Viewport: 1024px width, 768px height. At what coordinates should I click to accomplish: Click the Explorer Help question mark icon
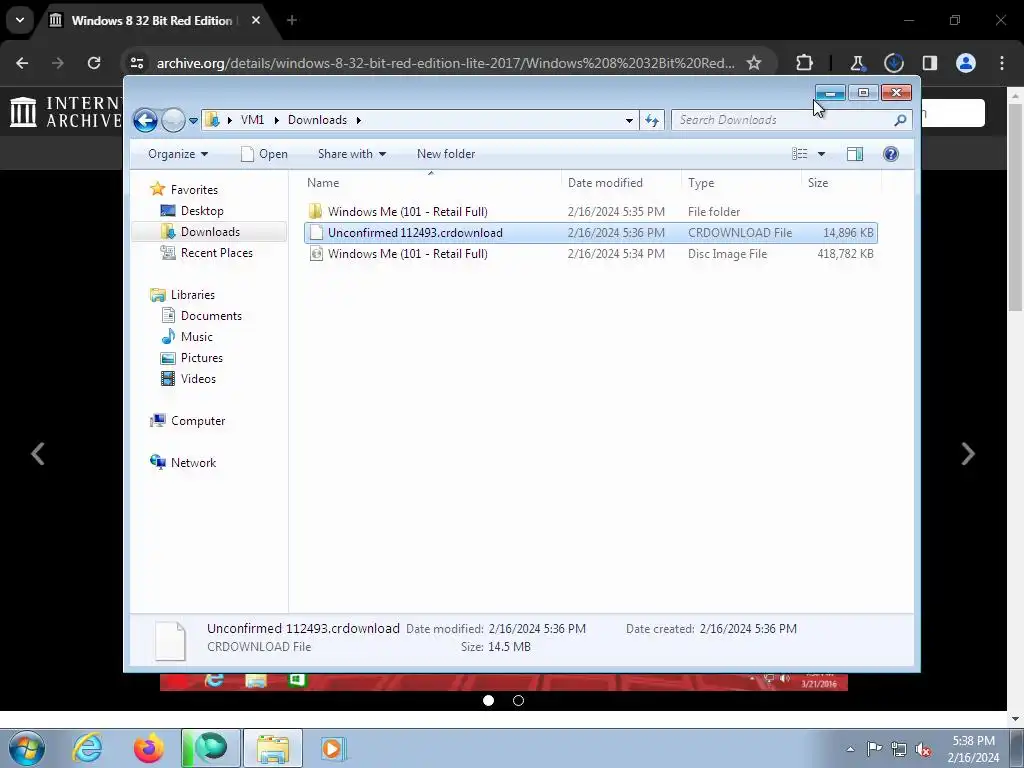pos(891,154)
